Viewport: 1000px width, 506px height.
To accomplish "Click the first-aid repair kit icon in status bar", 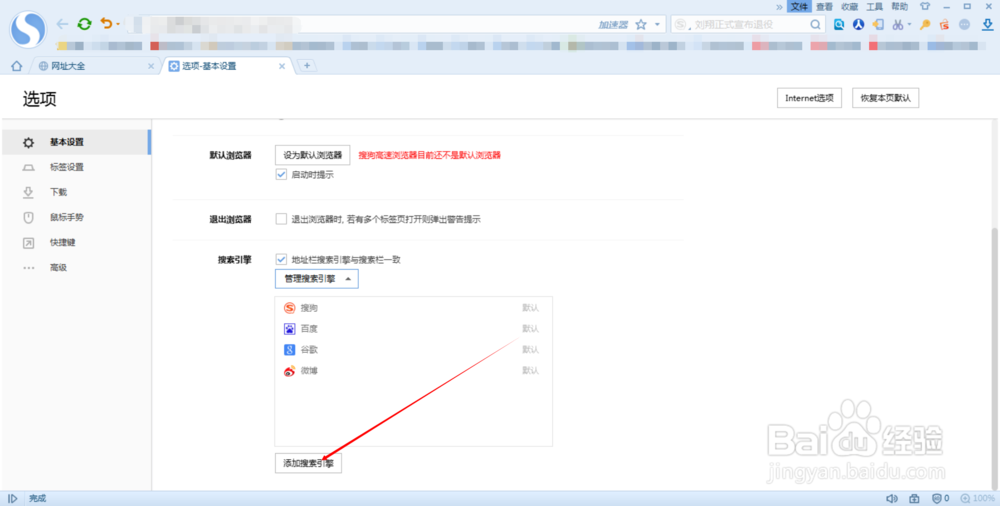I will (x=914, y=498).
